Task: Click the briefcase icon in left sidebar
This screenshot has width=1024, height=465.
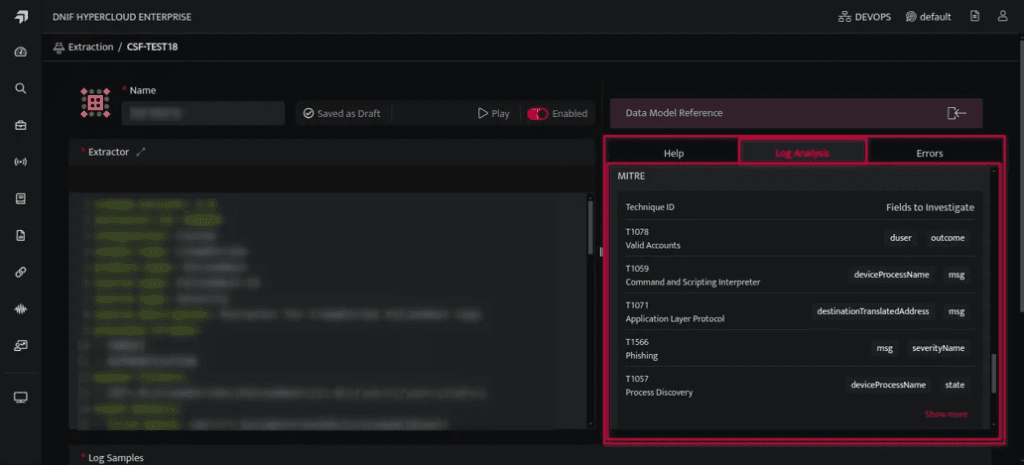Action: pos(20,125)
